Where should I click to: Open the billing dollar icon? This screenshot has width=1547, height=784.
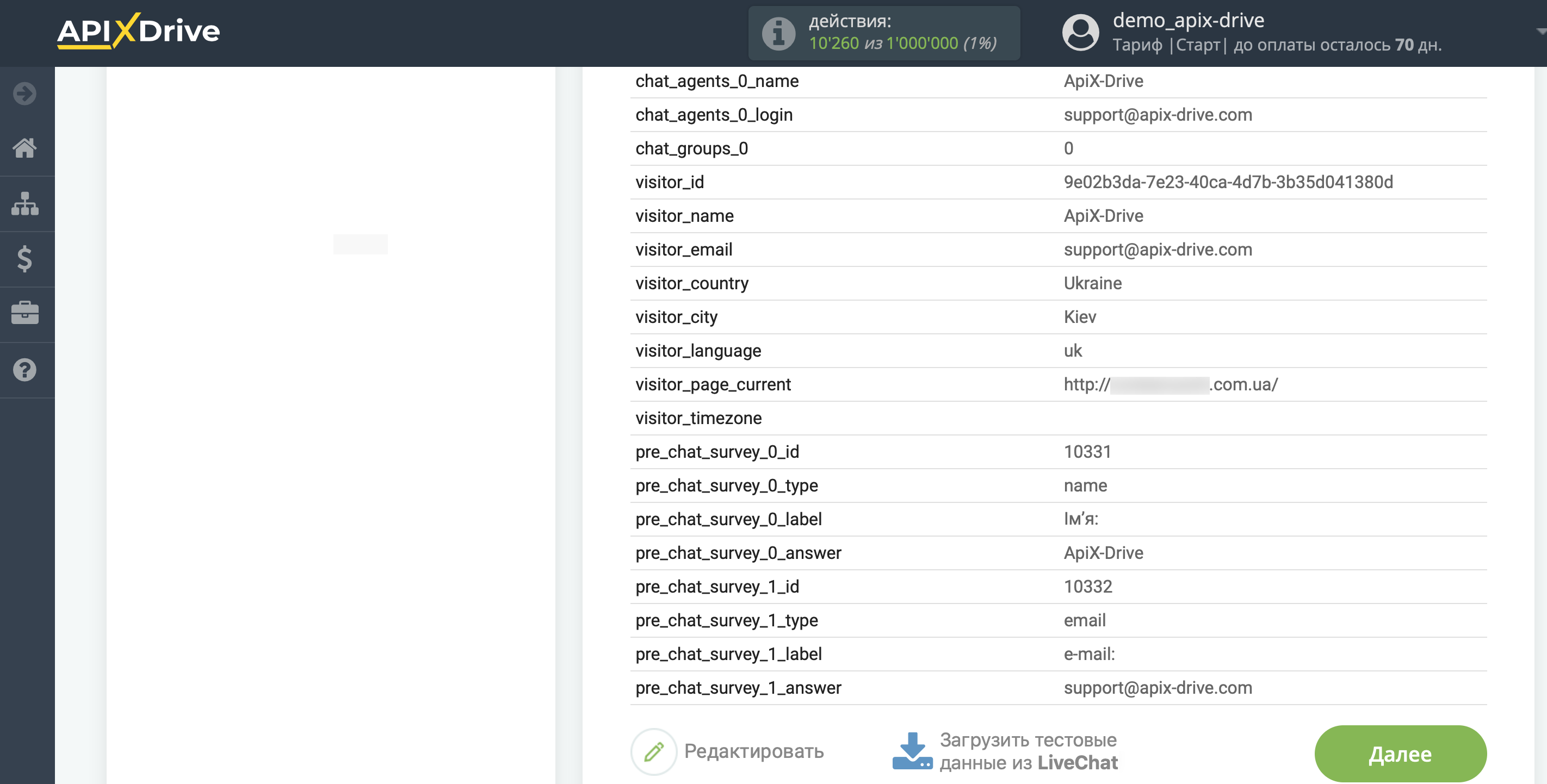(x=24, y=259)
